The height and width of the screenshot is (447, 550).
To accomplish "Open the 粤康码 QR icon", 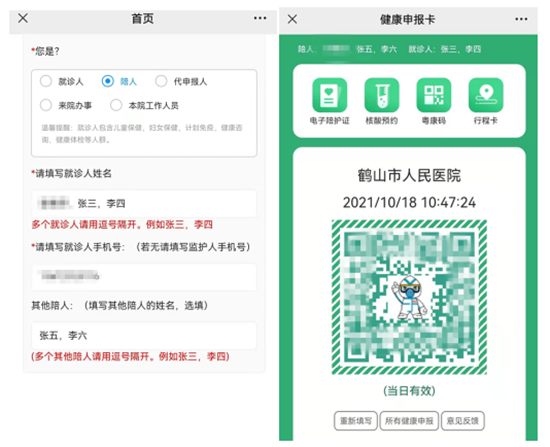I will (434, 95).
